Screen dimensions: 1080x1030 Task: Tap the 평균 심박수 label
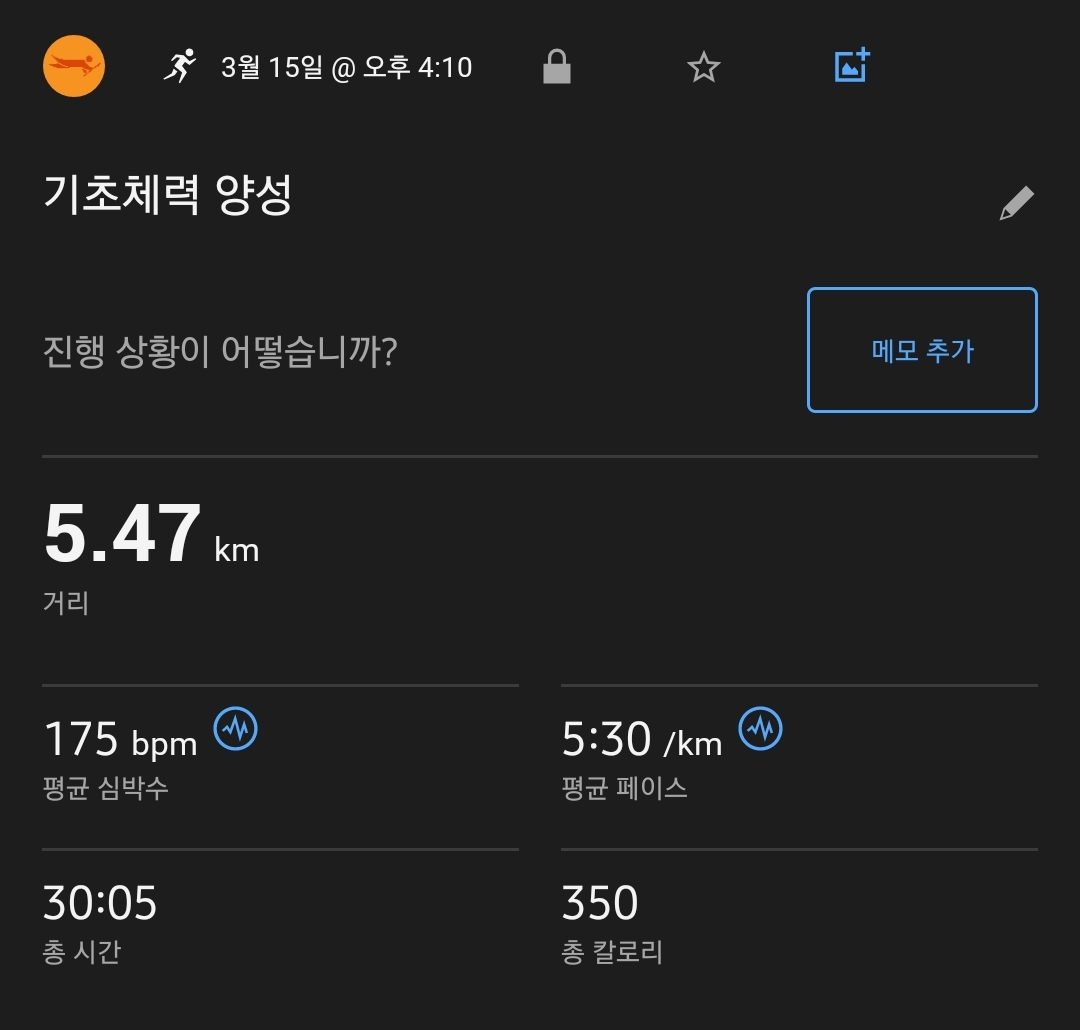click(105, 788)
